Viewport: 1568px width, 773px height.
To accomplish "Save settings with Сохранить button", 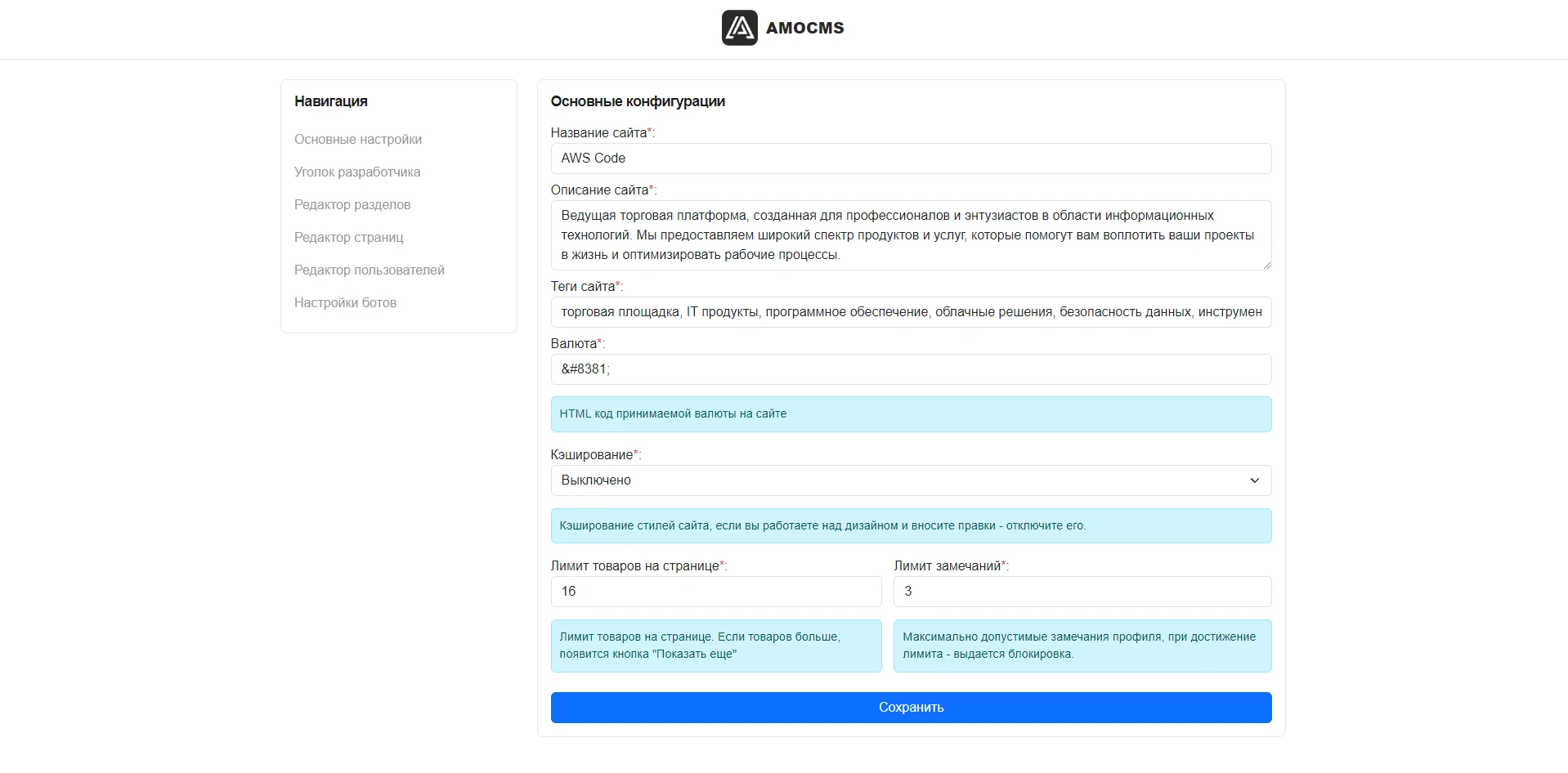I will [911, 708].
